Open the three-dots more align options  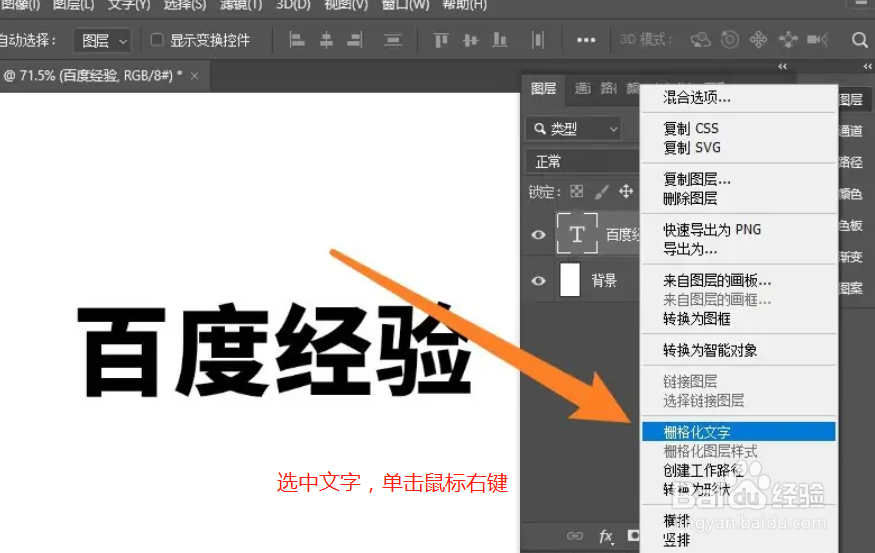pos(586,40)
